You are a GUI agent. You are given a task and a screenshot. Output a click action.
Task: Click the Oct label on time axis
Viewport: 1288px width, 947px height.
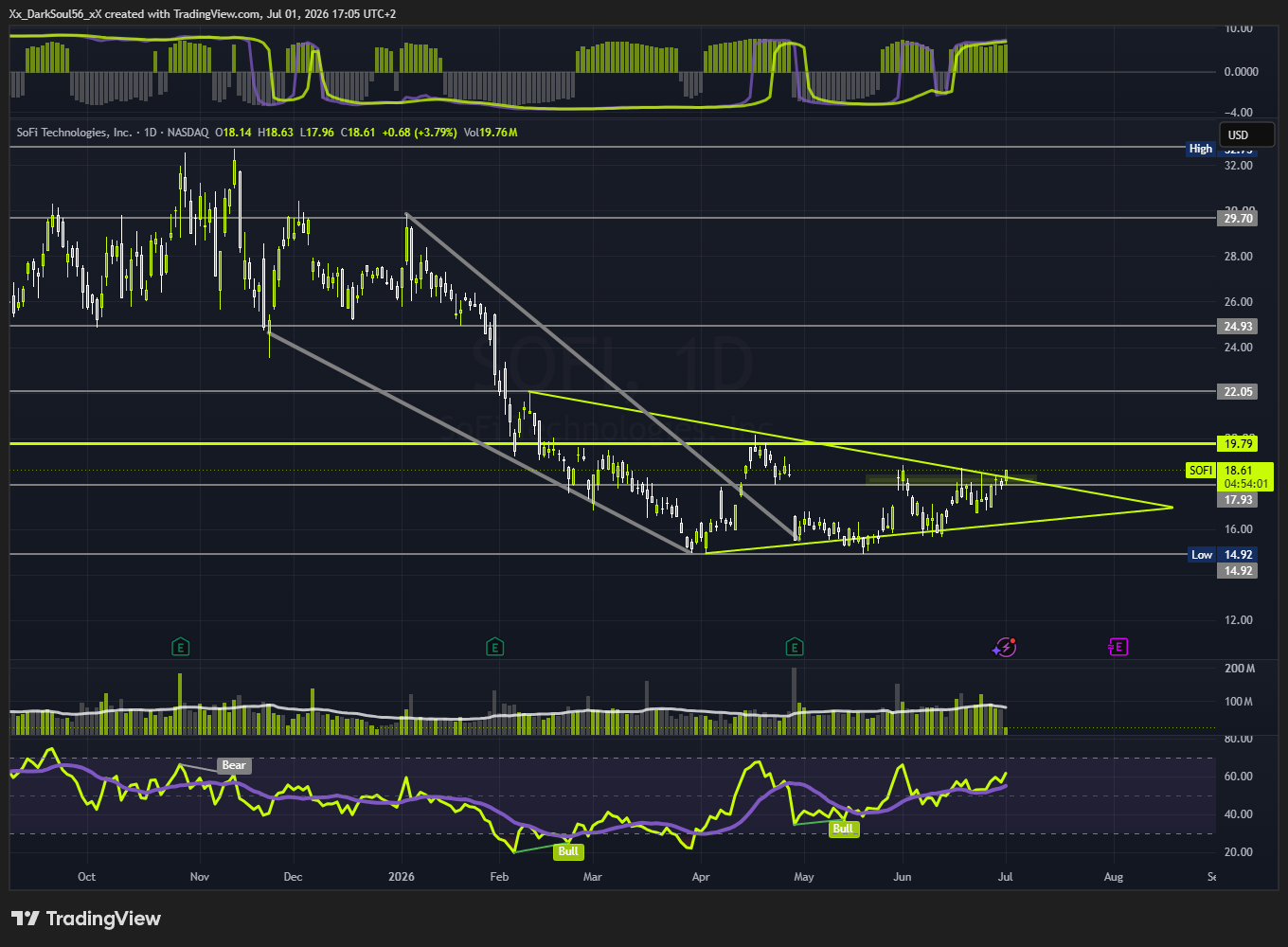(86, 877)
